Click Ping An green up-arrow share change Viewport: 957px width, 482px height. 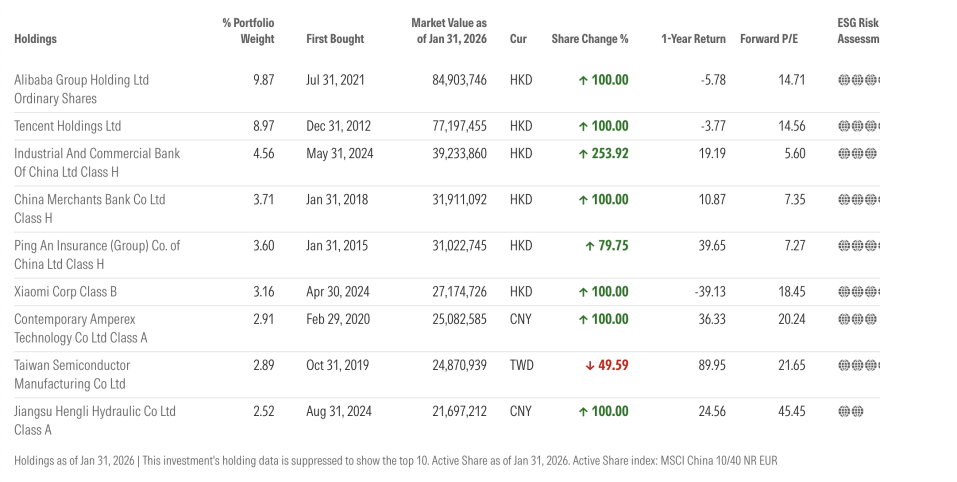606,246
